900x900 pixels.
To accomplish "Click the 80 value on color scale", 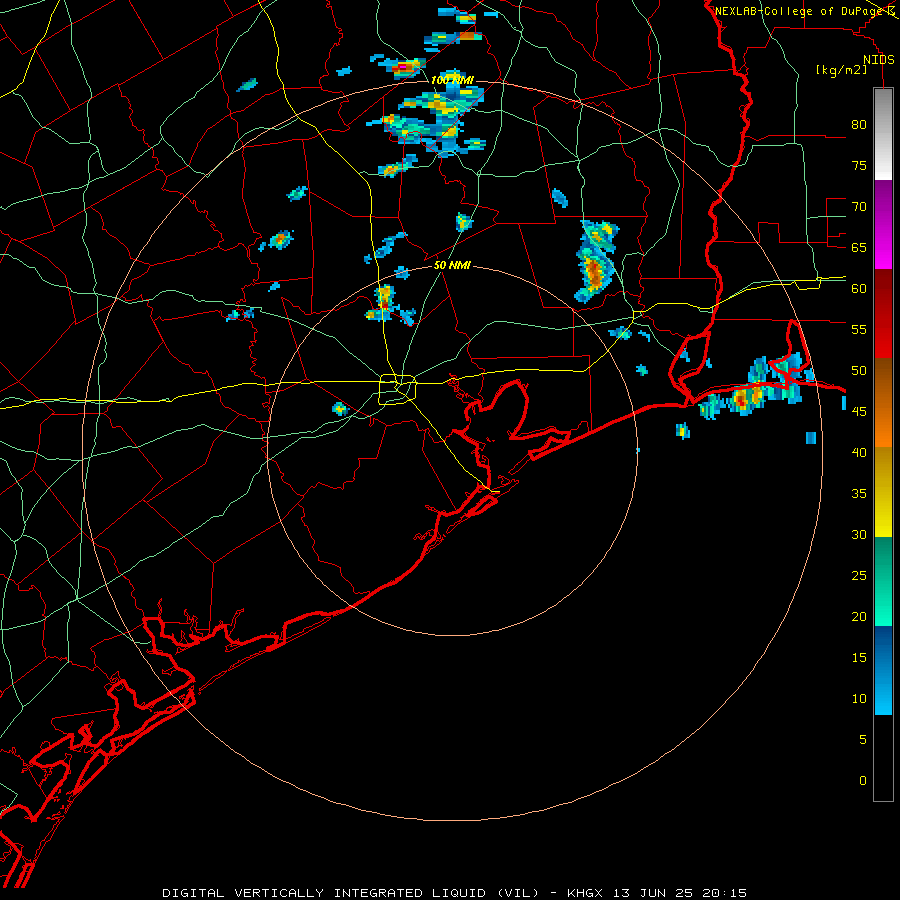I will click(859, 125).
